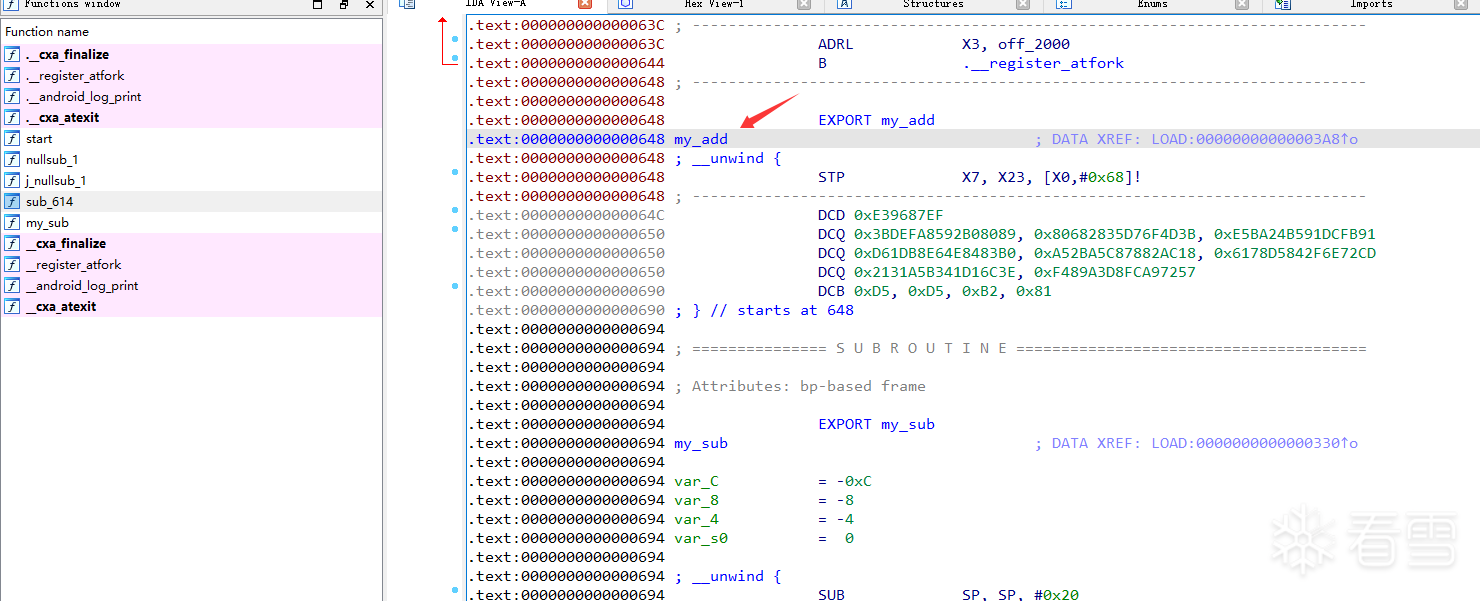
Task: Switch to the Enums tab
Action: coord(1152,4)
